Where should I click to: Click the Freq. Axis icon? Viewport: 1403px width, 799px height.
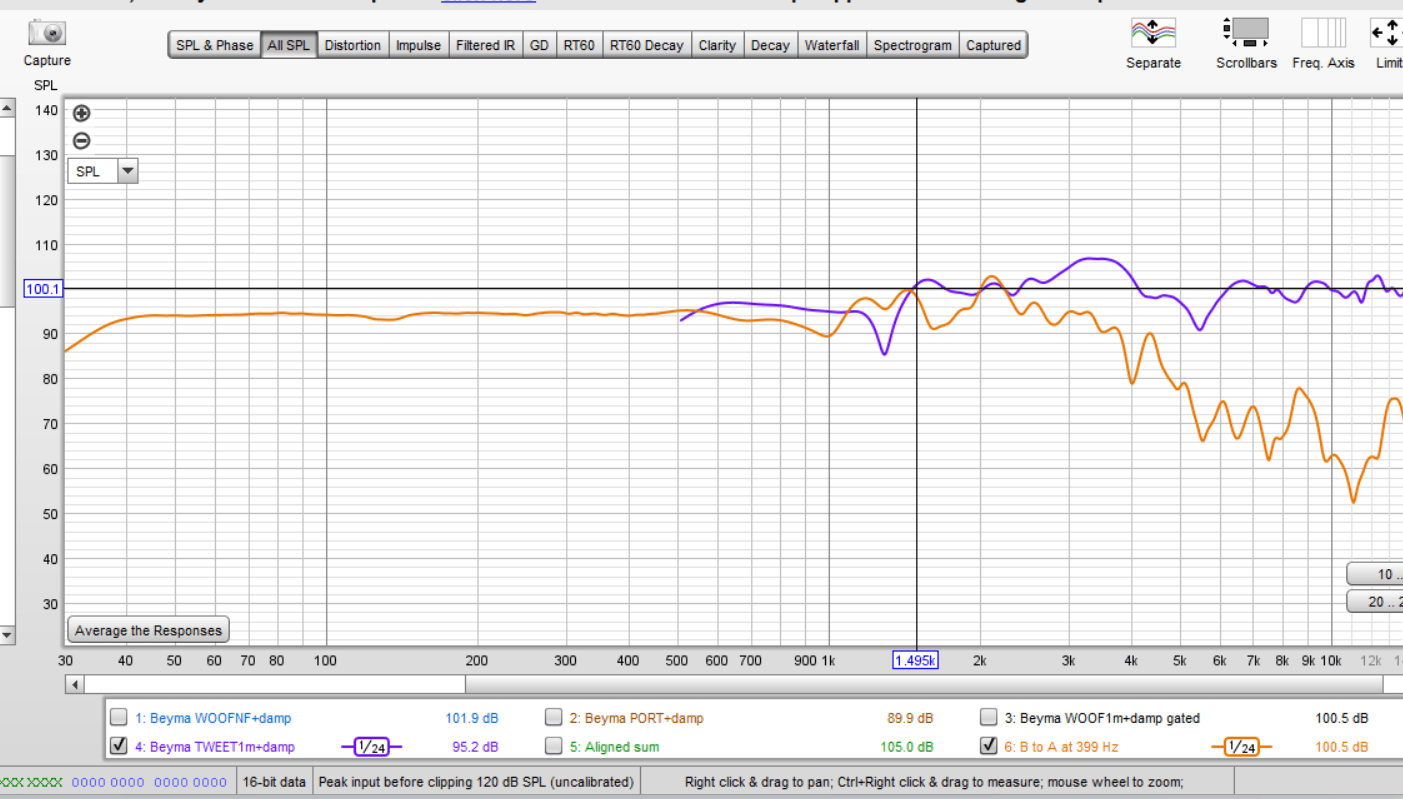click(1323, 33)
